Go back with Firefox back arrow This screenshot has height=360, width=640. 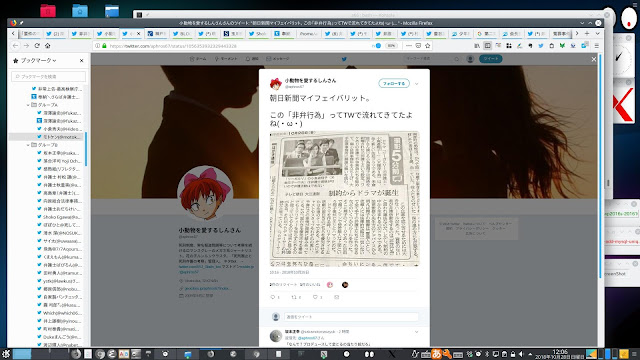pos(16,46)
